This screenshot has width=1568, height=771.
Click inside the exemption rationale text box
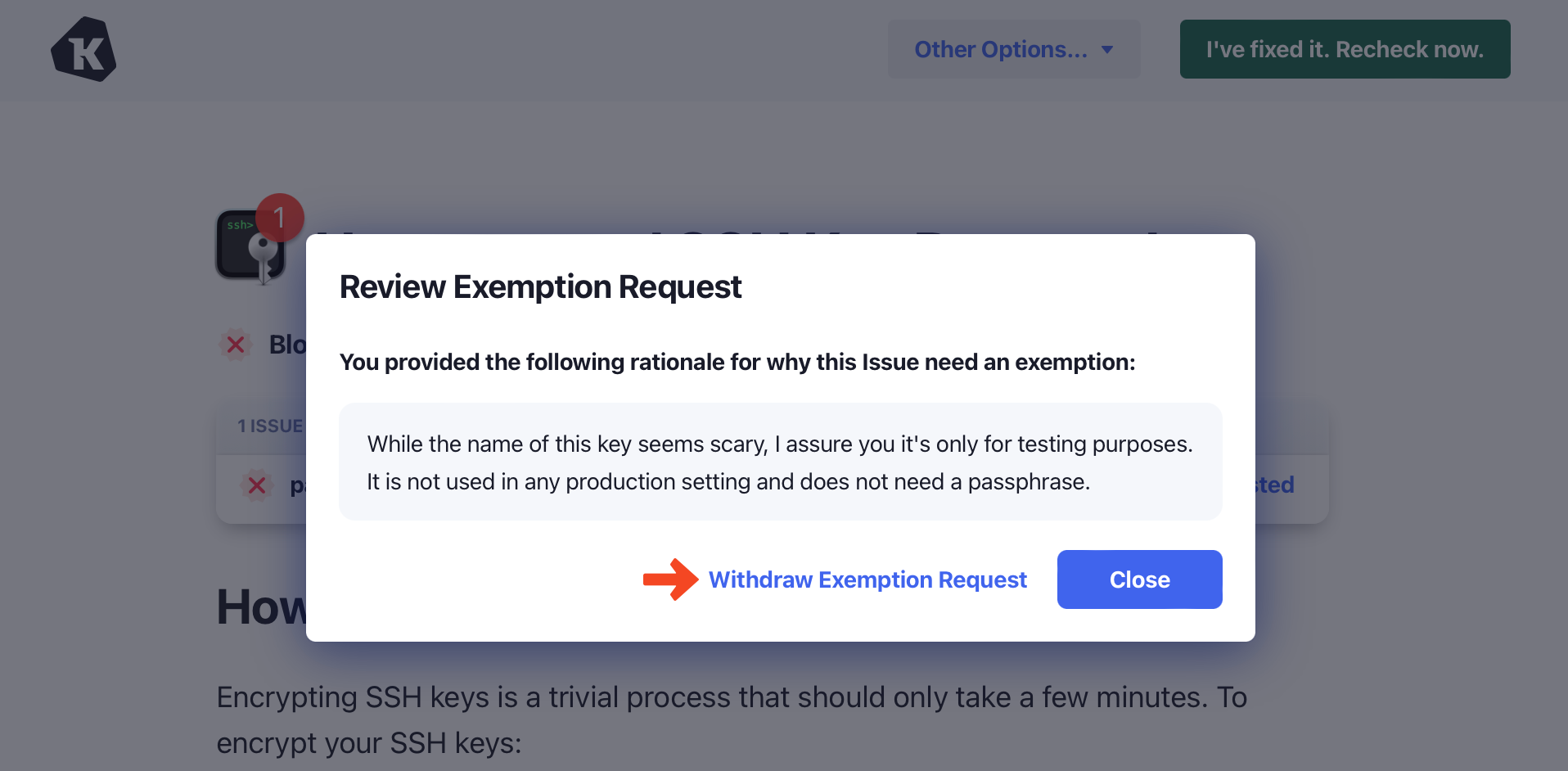780,462
